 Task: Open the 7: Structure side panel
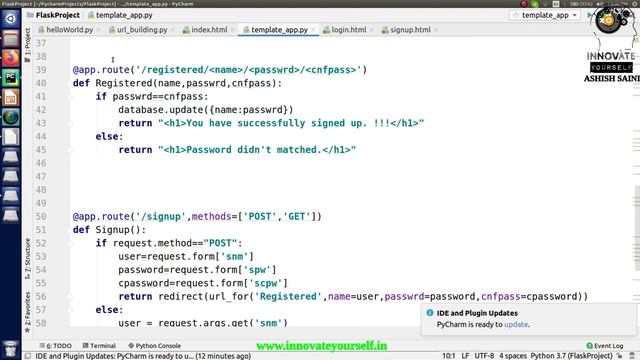[x=28, y=258]
